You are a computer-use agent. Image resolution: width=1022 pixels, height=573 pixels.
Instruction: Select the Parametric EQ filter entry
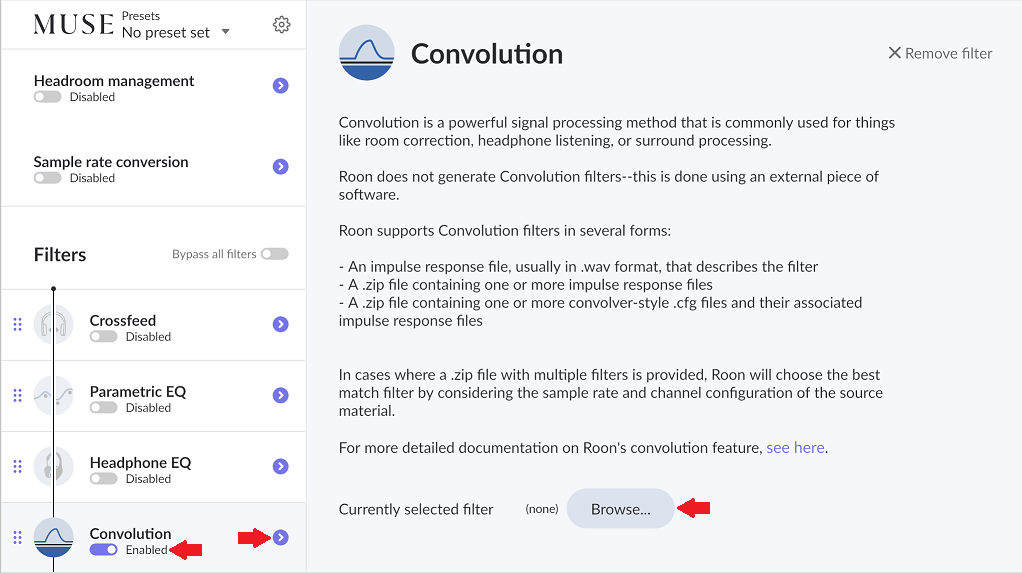tap(138, 392)
